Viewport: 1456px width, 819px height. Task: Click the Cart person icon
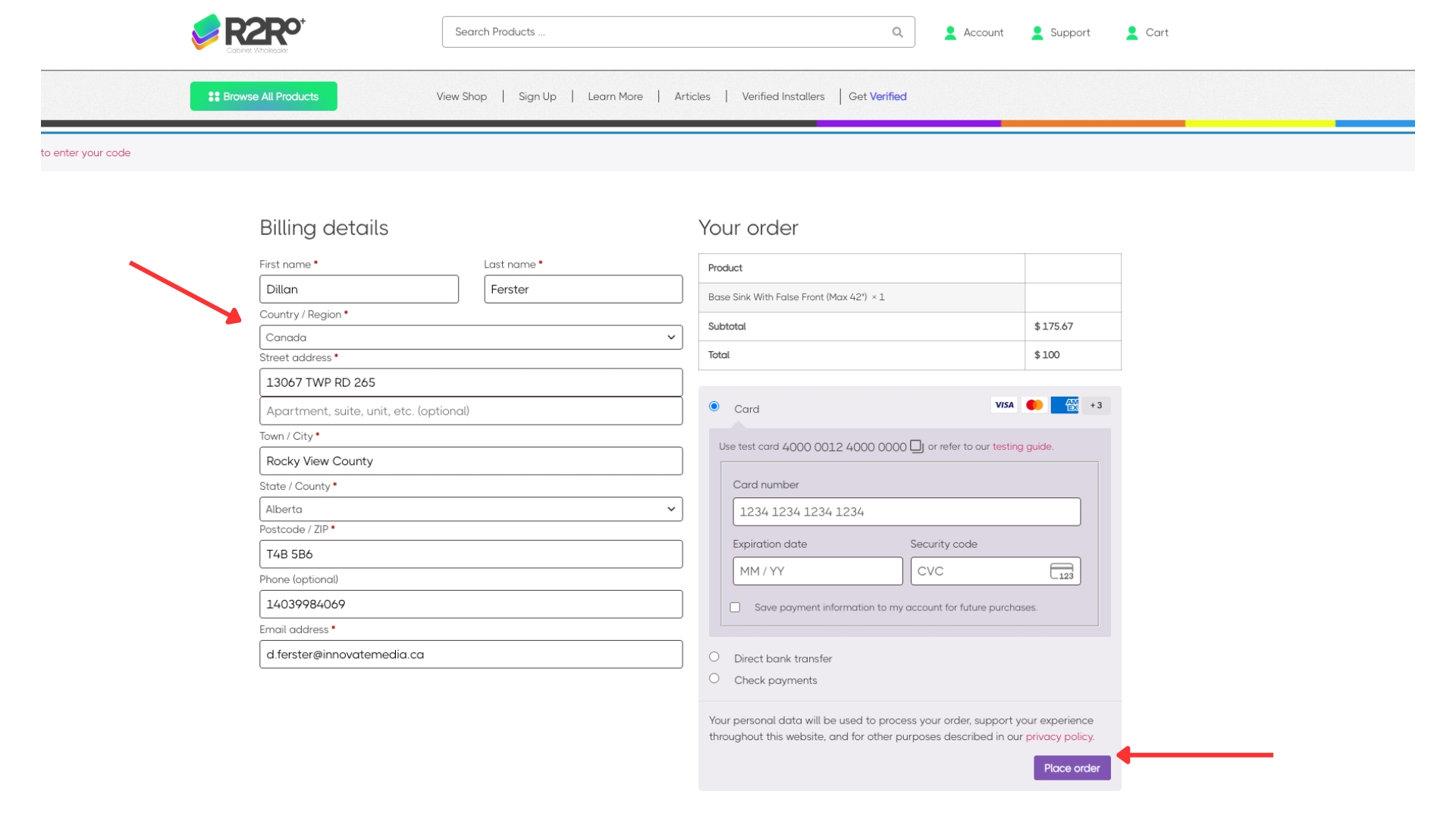coord(1132,33)
